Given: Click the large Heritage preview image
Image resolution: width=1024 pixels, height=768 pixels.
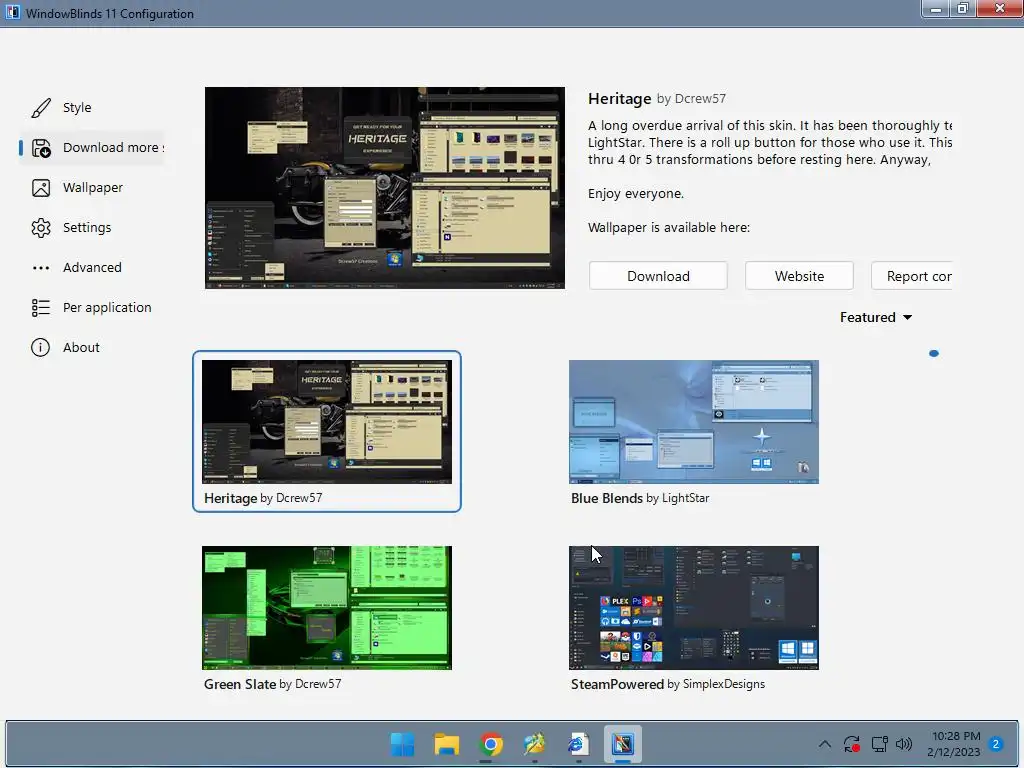Looking at the screenshot, I should pyautogui.click(x=385, y=188).
